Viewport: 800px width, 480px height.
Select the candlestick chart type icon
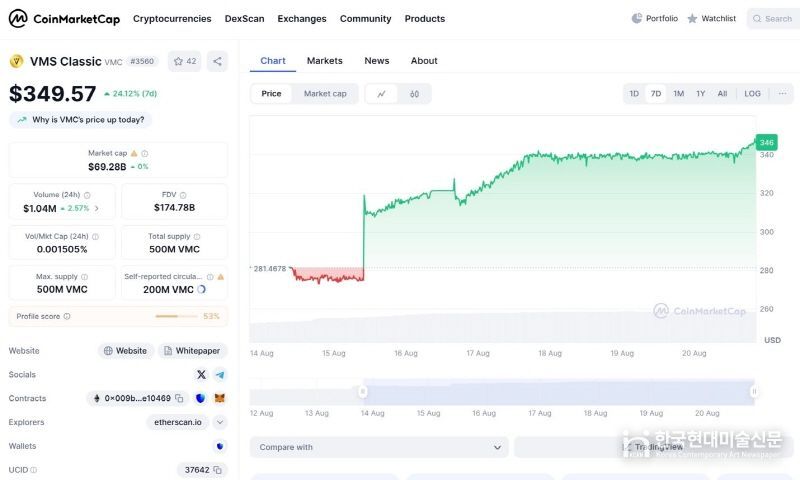[x=414, y=94]
